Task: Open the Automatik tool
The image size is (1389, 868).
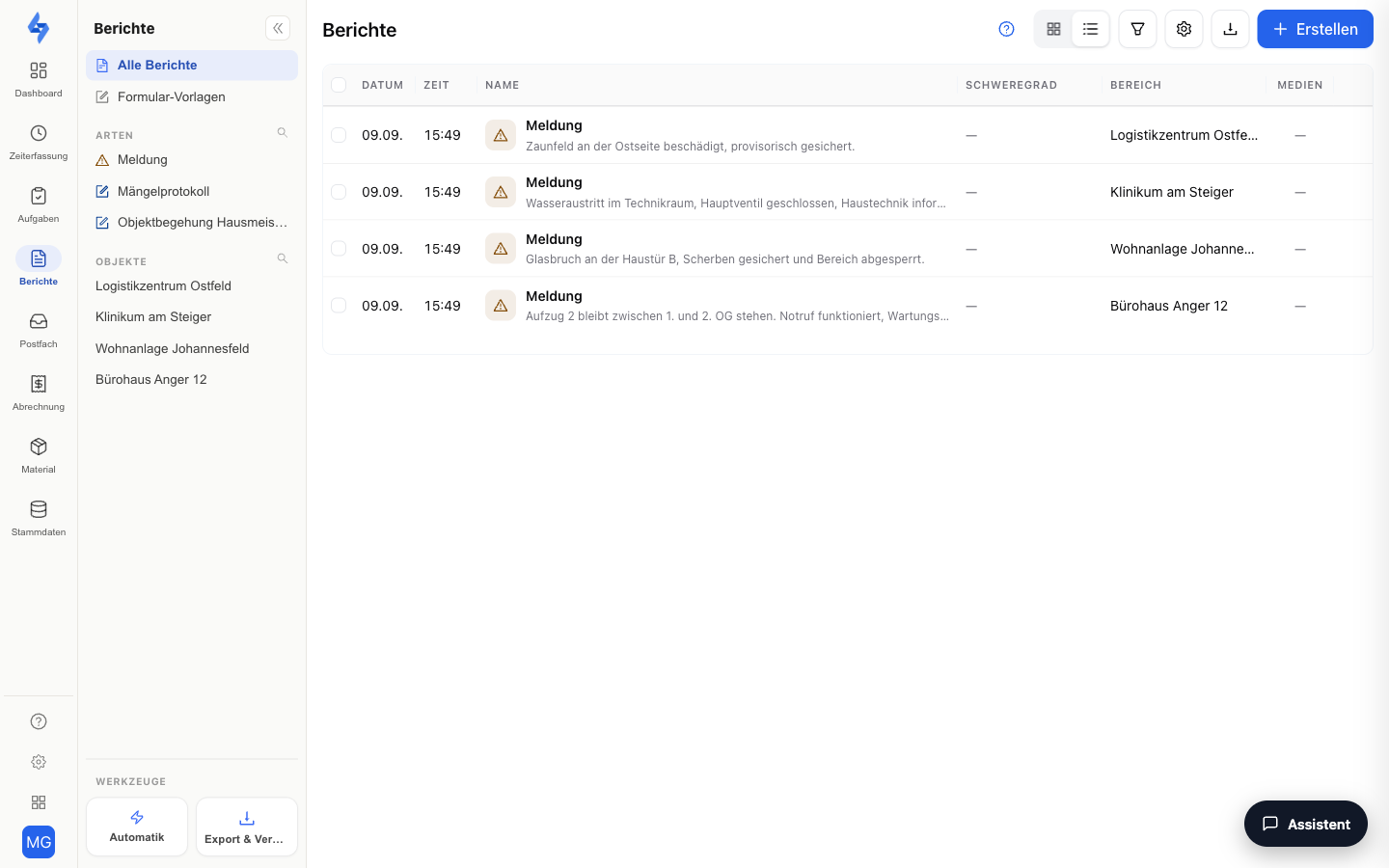Action: 137,827
